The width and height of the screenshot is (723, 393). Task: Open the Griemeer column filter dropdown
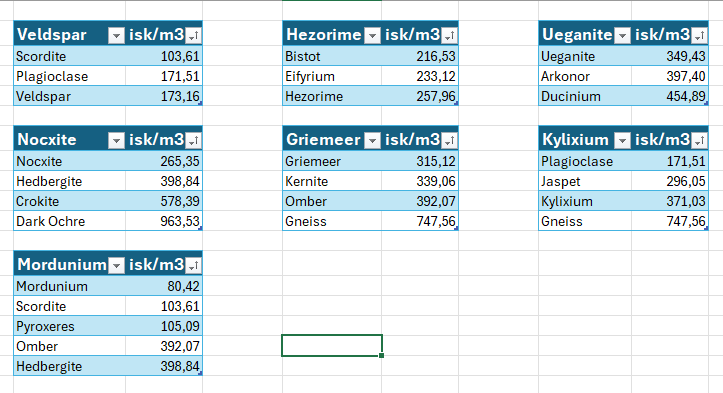pyautogui.click(x=372, y=141)
